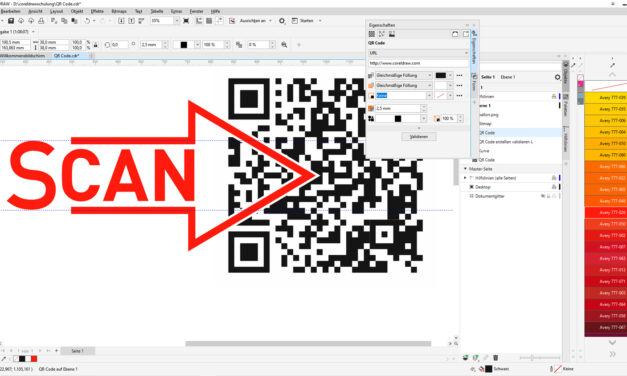Viewport: 627px width, 376px height.
Task: Switch to the Willkommensbildschirm tab
Action: [23, 56]
